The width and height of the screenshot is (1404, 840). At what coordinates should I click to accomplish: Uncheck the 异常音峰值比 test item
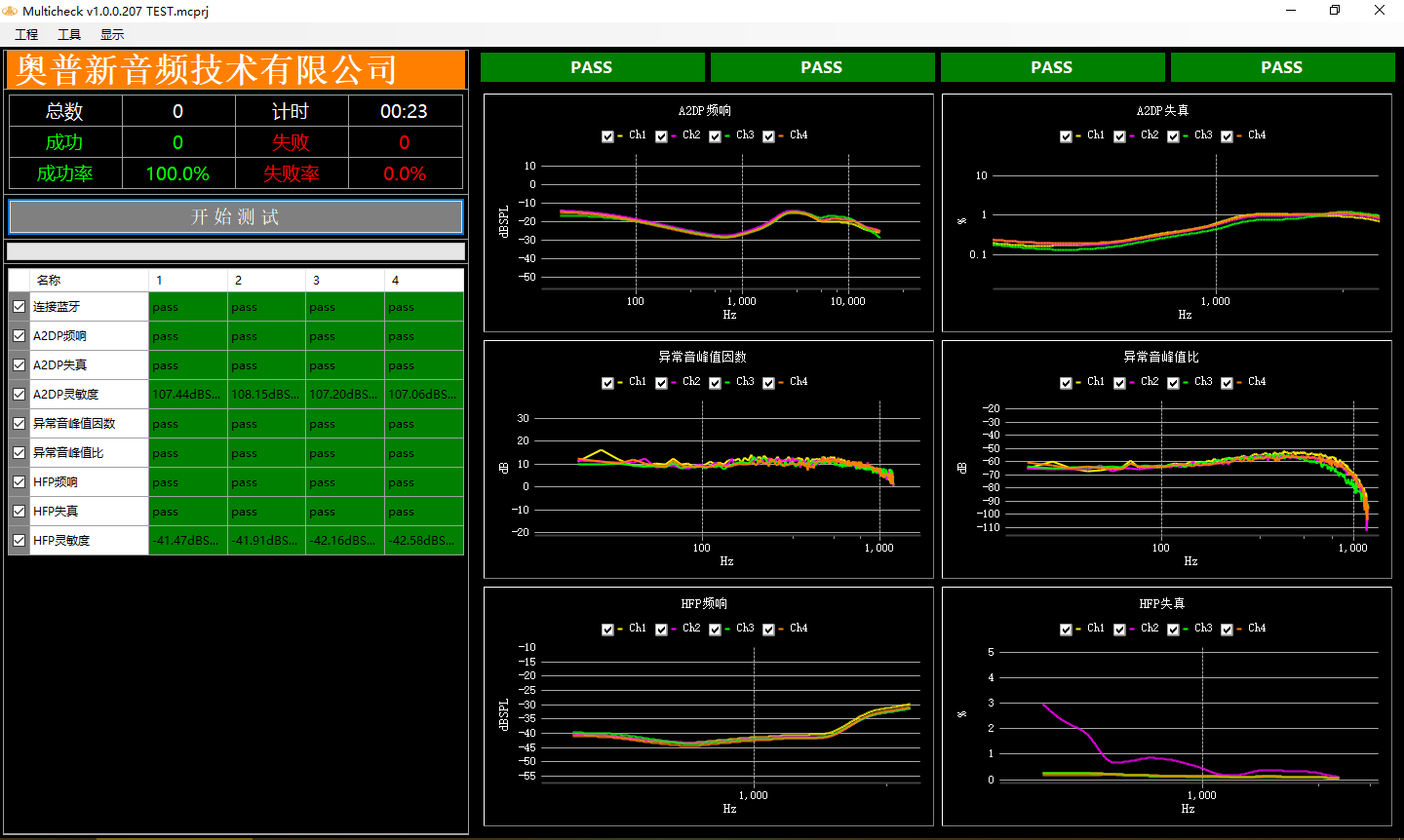[19, 452]
